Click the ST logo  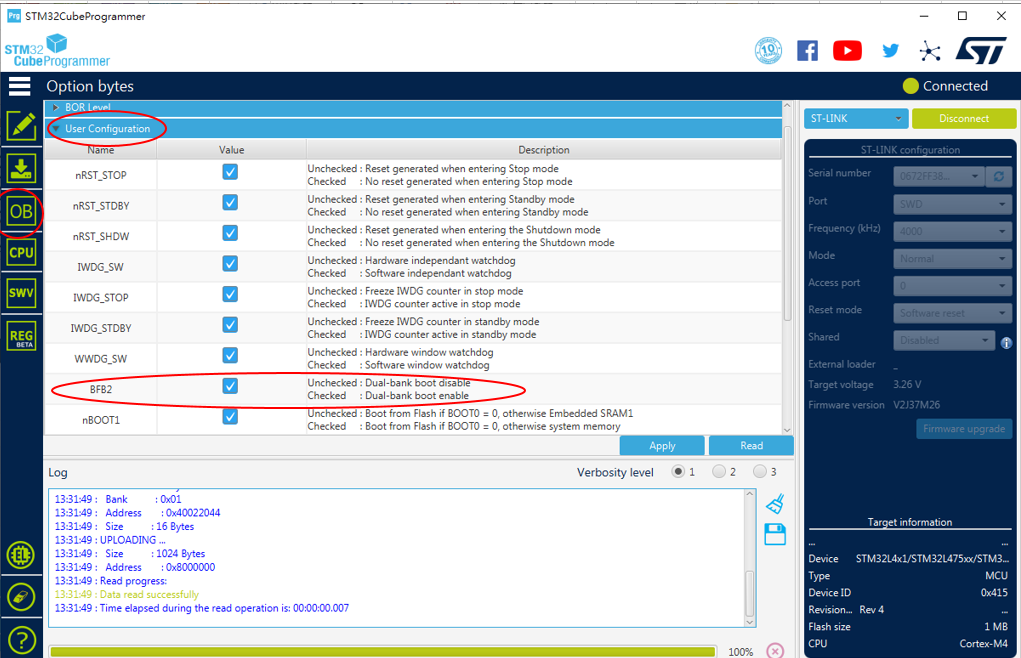click(x=981, y=50)
